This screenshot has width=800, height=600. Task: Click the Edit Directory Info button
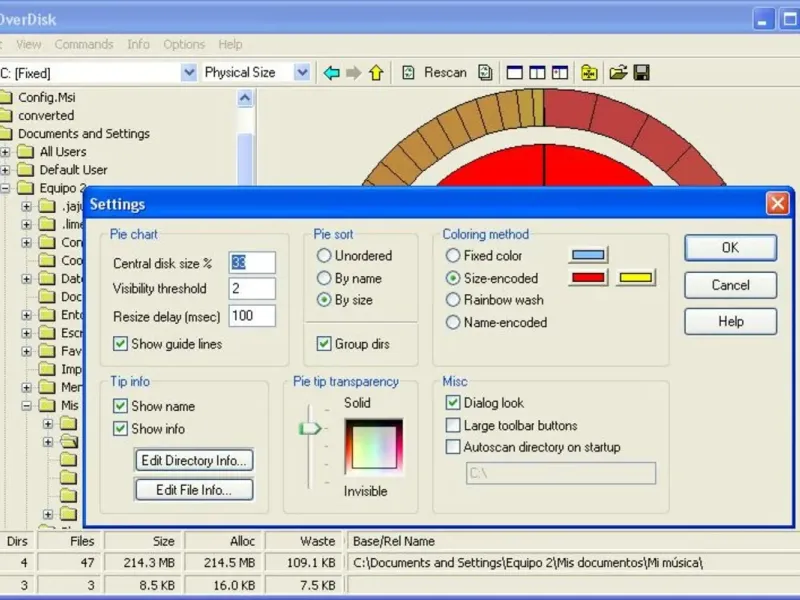[193, 461]
